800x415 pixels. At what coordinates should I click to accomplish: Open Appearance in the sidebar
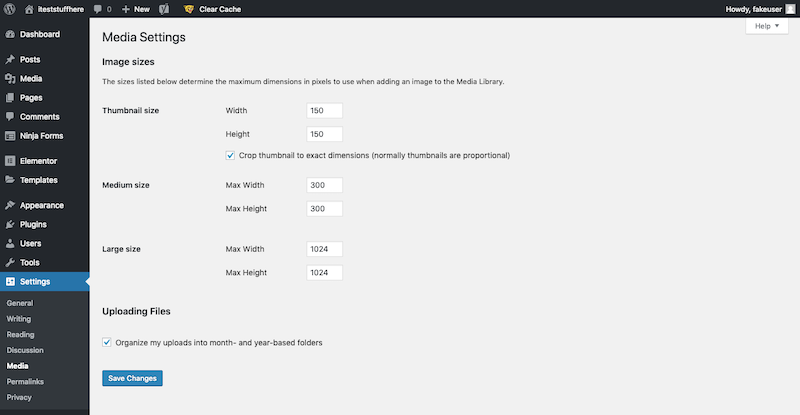[44, 205]
